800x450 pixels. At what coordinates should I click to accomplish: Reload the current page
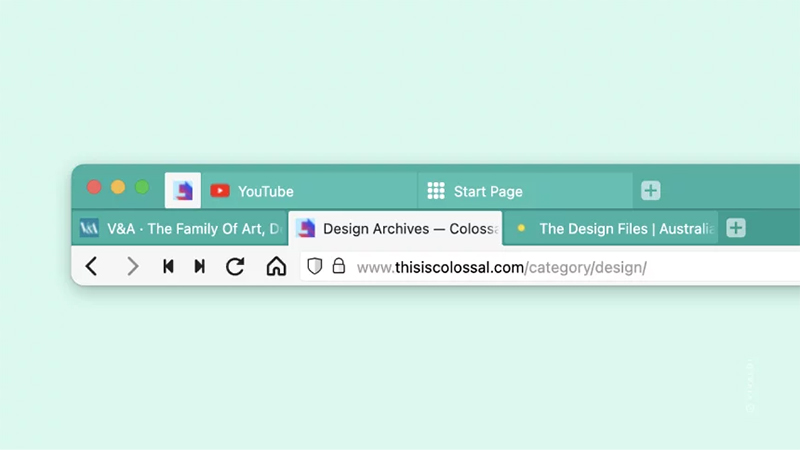pos(235,266)
